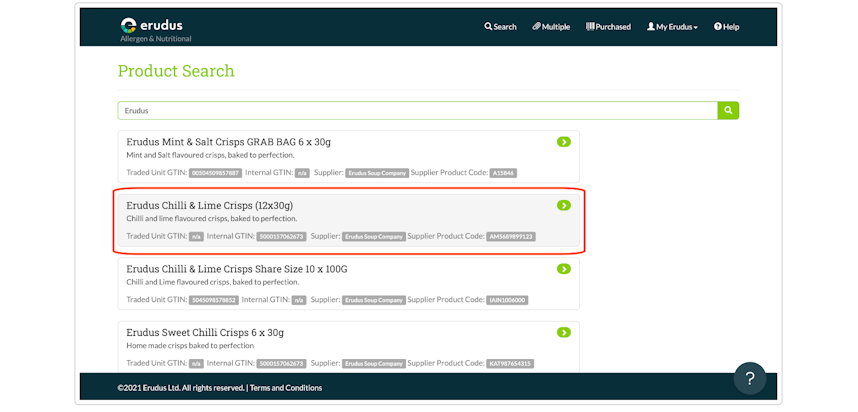Viewport: 858px width, 412px height.
Task: Click Erudus Soup Company badge in Share Size row
Action: (x=374, y=300)
